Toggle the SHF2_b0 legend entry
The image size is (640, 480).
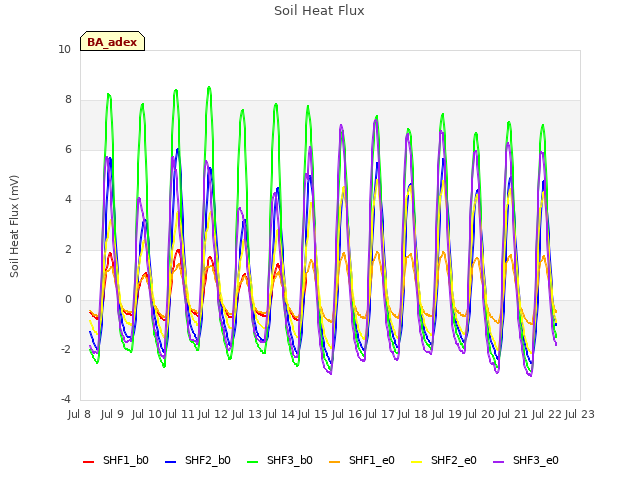(198, 460)
